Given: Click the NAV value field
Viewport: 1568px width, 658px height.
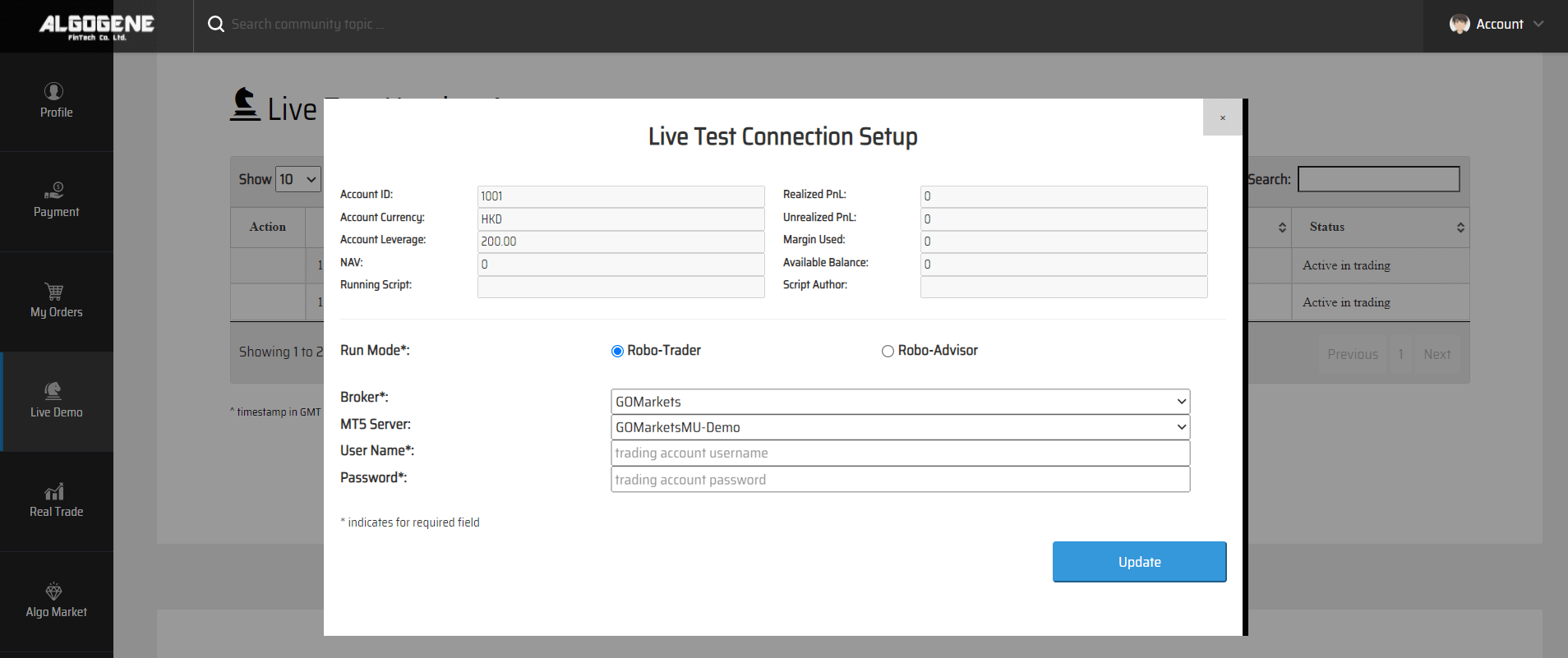Looking at the screenshot, I should [x=621, y=265].
